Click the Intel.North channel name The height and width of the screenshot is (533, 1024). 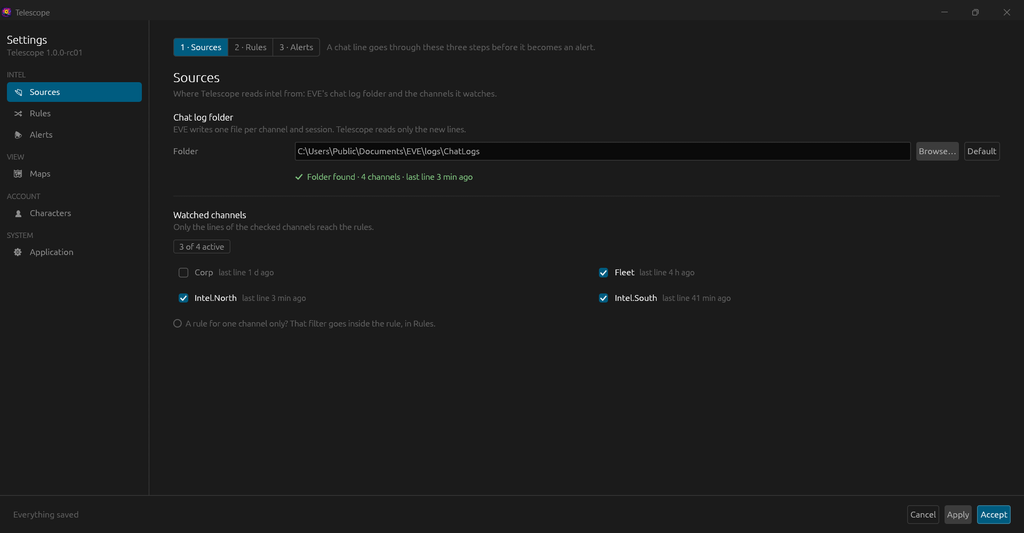tap(216, 298)
